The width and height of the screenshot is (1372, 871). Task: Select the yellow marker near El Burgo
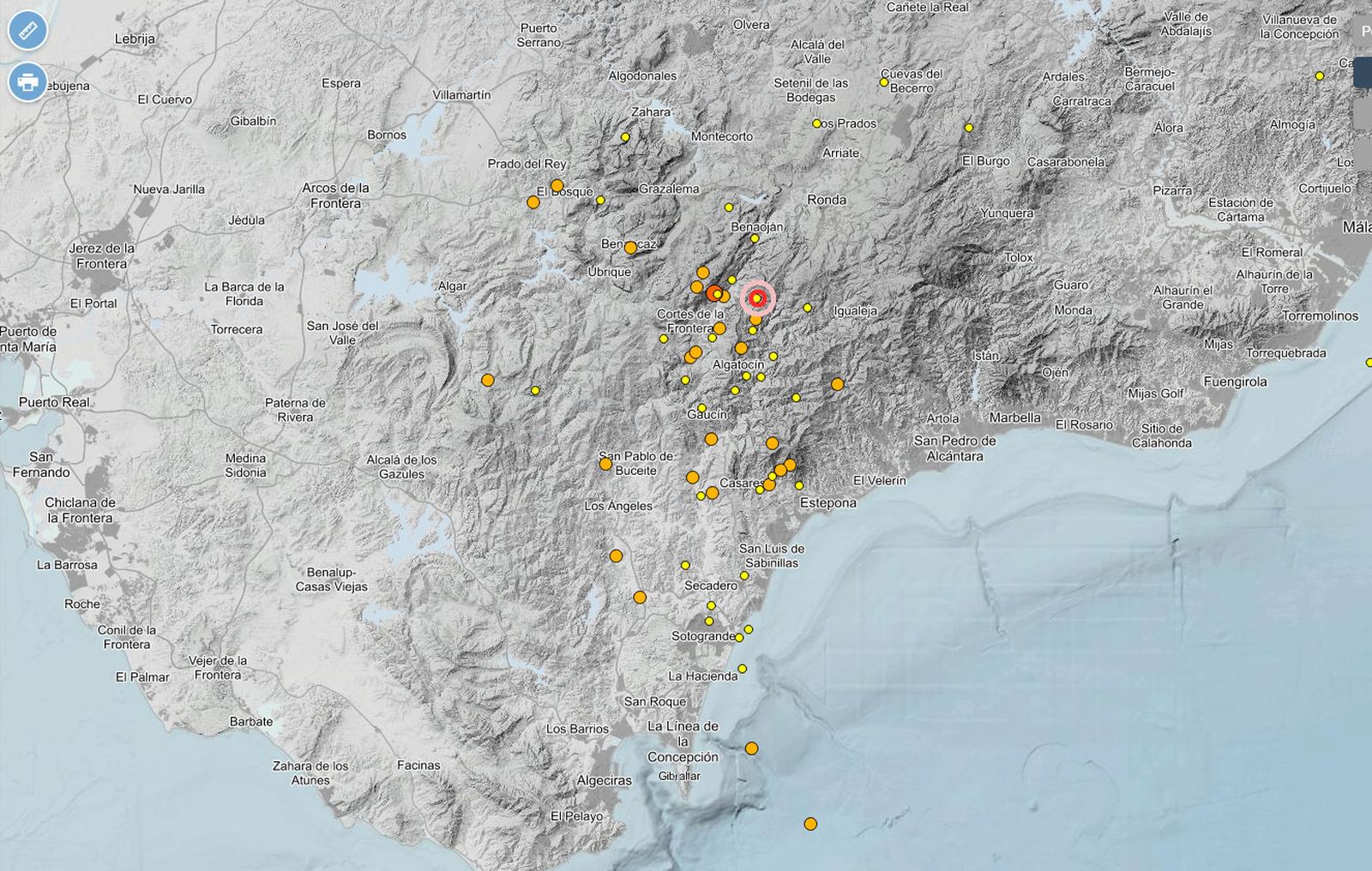coord(970,127)
